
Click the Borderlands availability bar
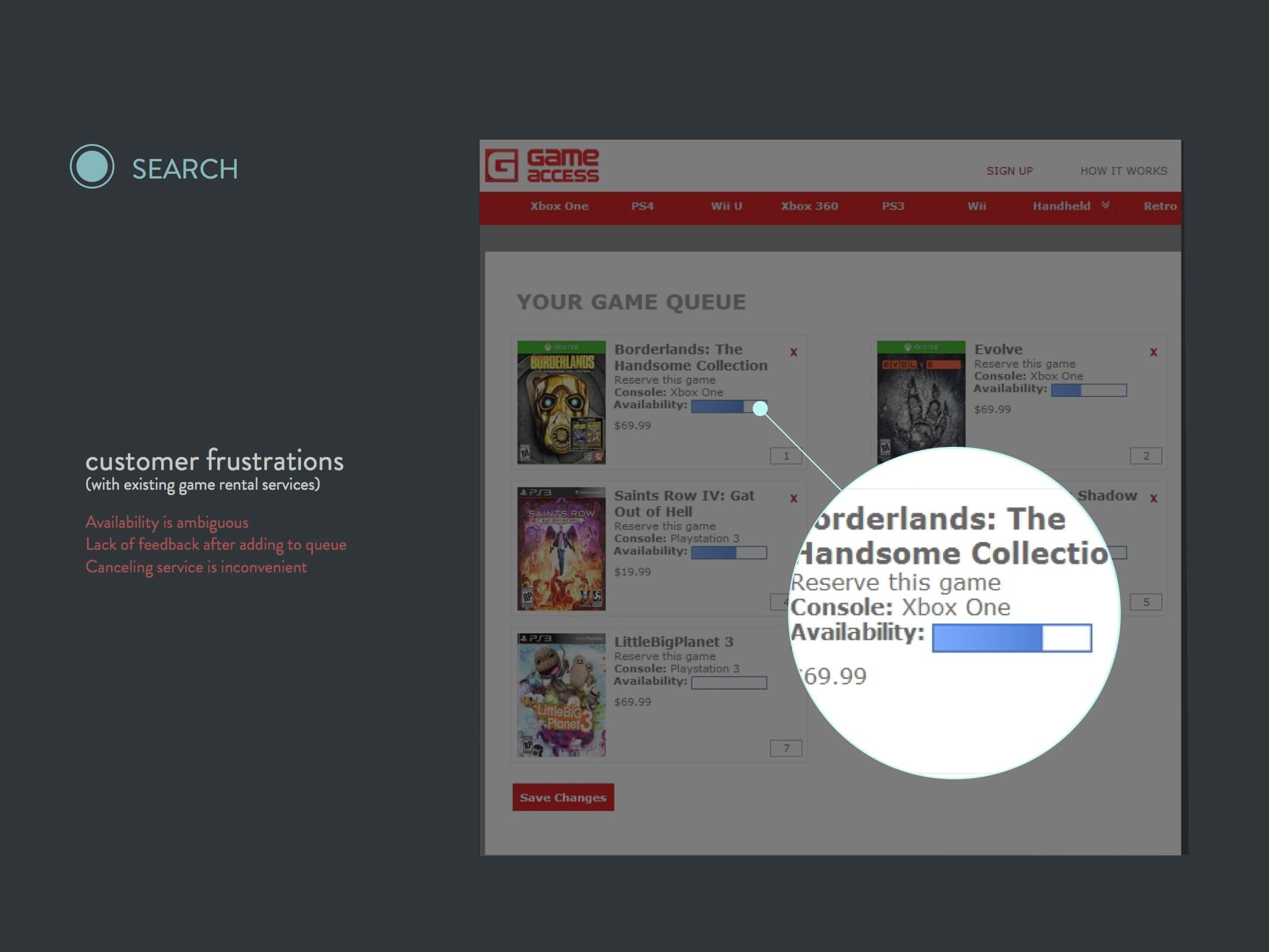click(x=729, y=406)
